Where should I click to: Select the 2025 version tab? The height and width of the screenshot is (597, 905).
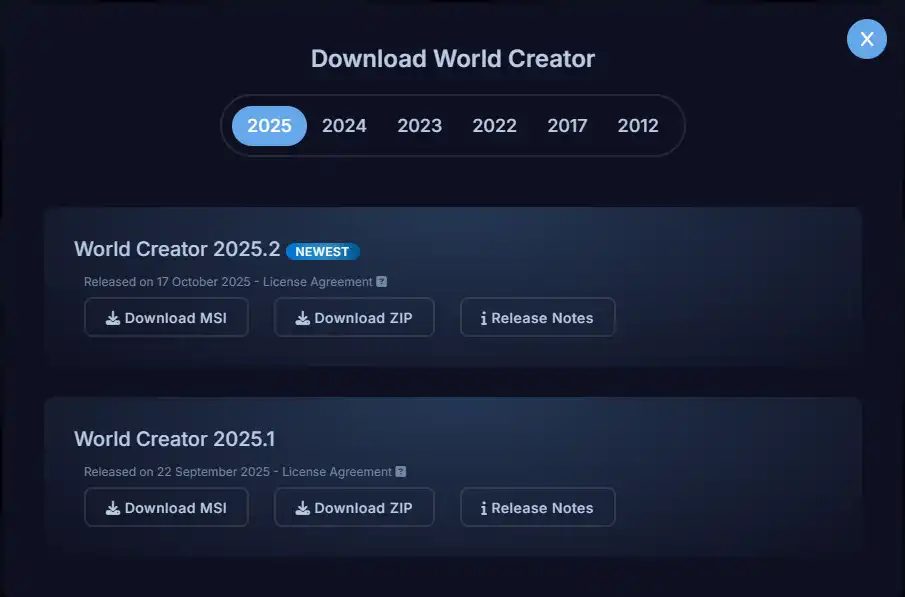[x=269, y=126]
